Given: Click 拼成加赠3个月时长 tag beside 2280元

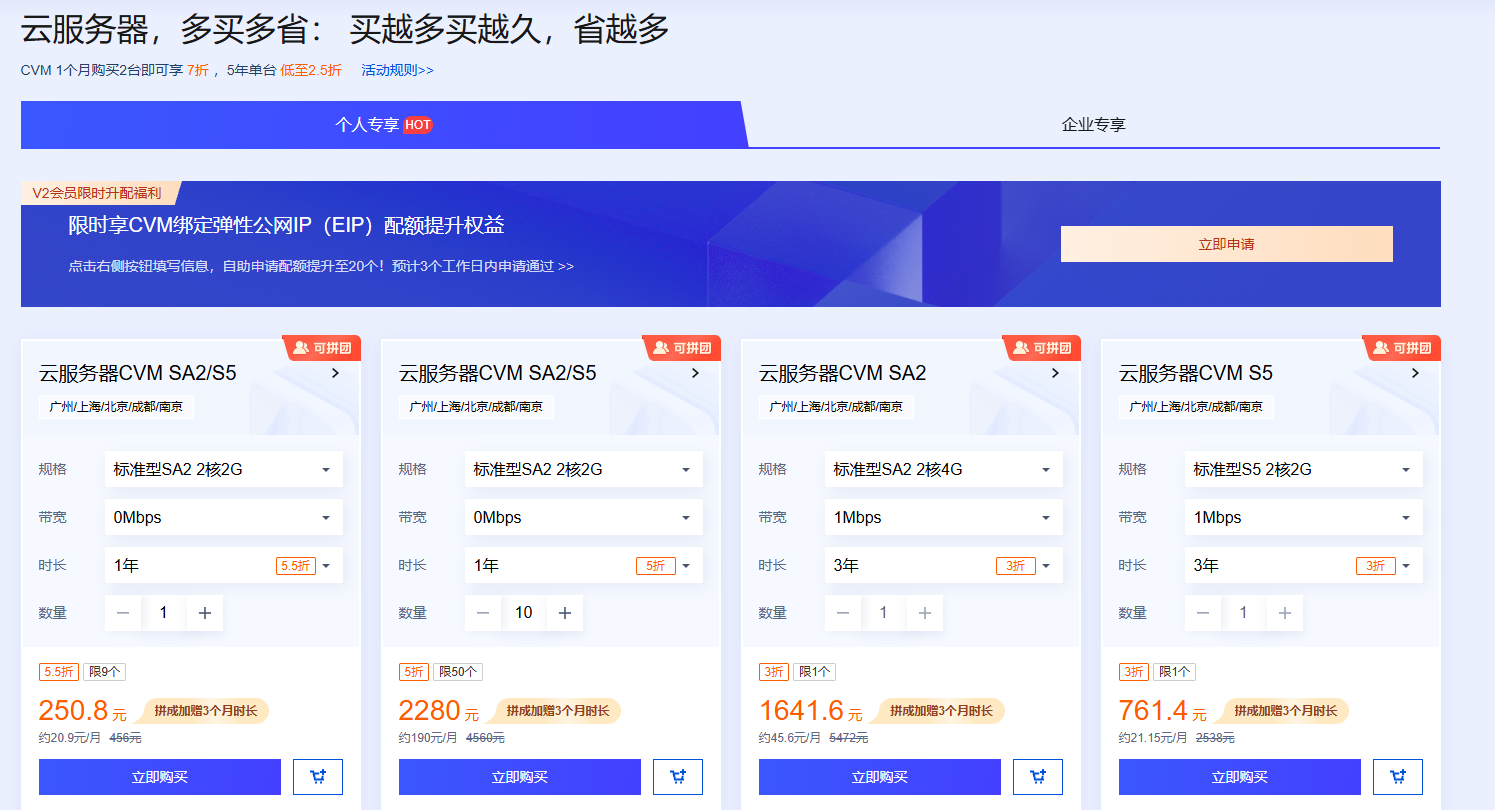Looking at the screenshot, I should [556, 711].
